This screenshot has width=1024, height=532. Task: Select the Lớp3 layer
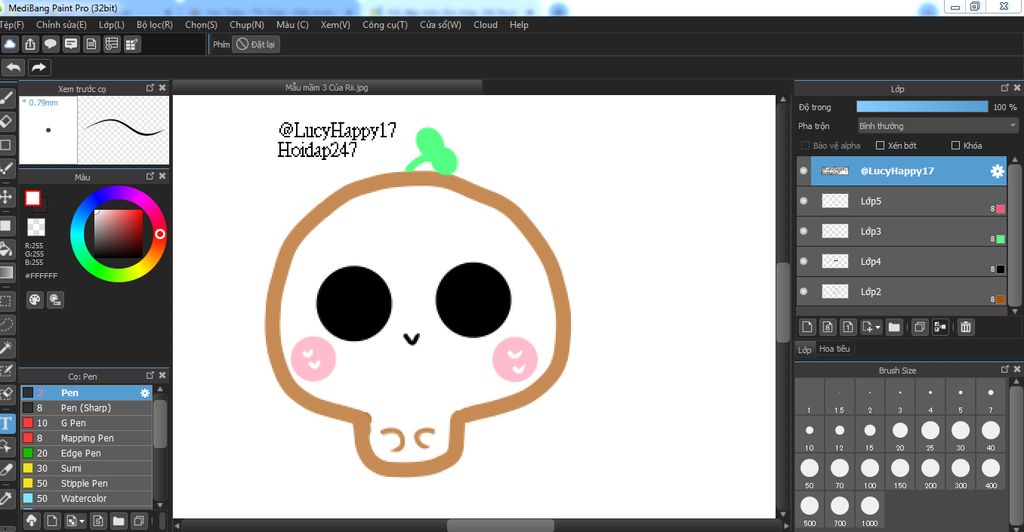(902, 231)
